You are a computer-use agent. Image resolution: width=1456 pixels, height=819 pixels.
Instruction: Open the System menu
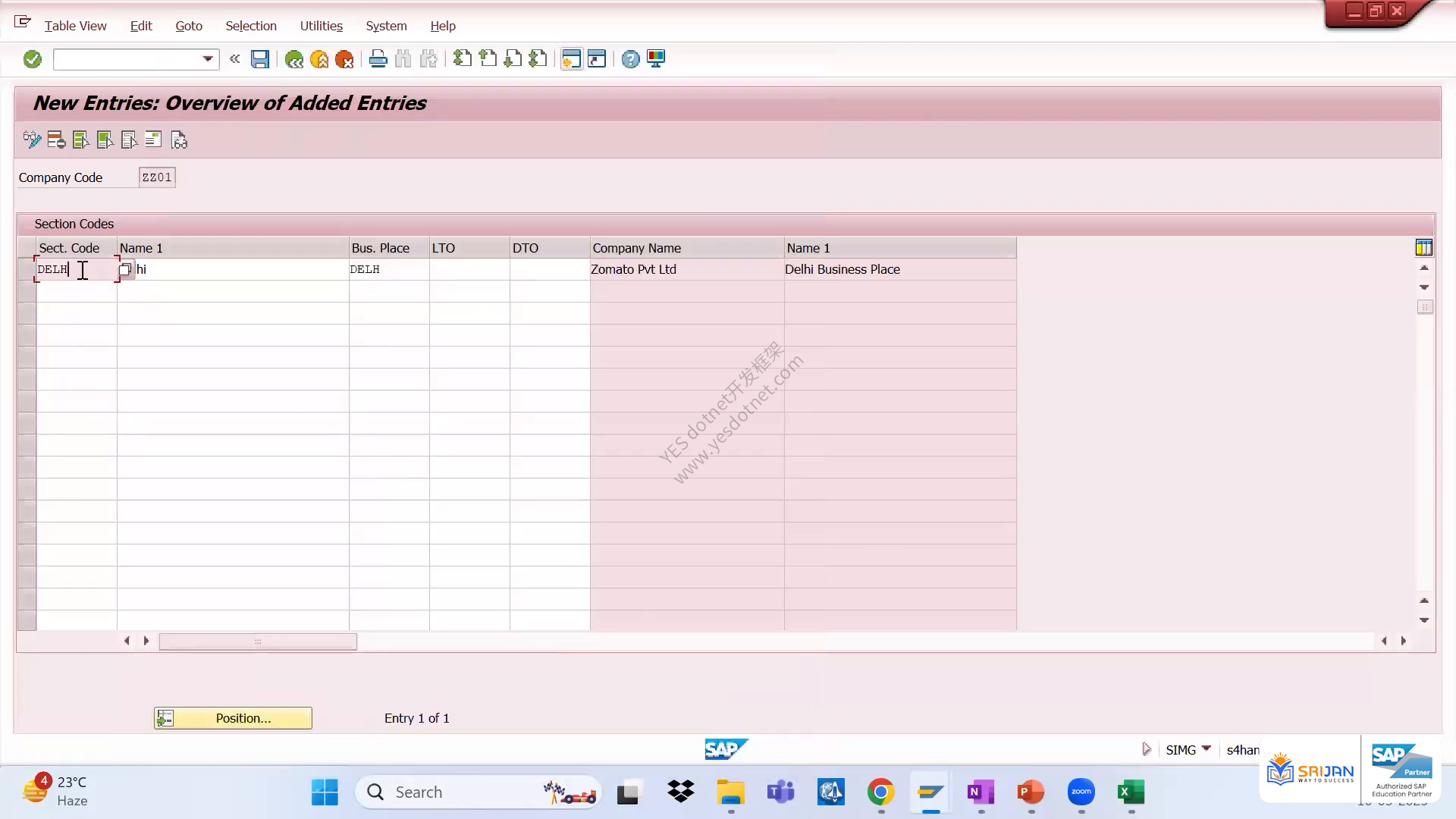coord(387,26)
